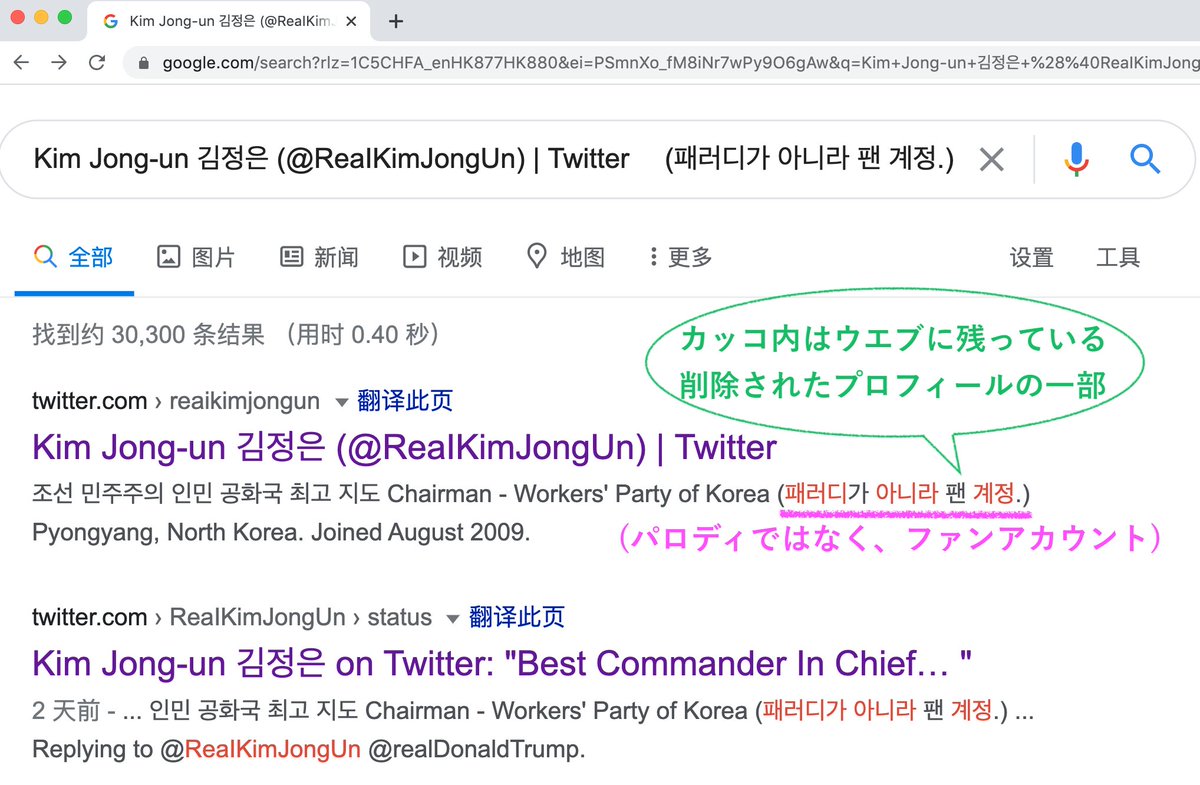Click 翻译此页 for the first result
Screen dimensions: 1200x785
[x=405, y=402]
